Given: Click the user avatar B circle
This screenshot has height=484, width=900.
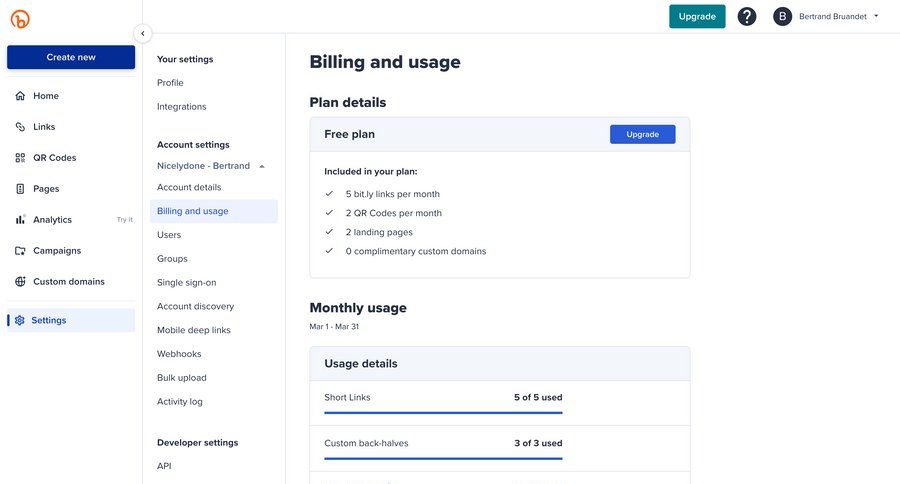Looking at the screenshot, I should (x=782, y=17).
